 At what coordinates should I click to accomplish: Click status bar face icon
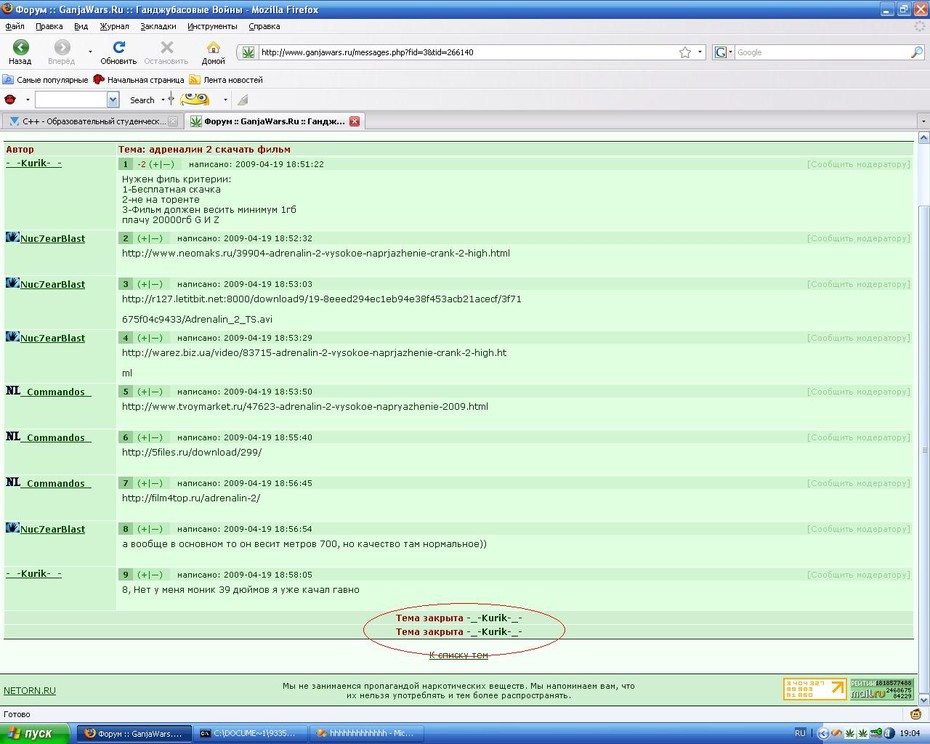[x=915, y=714]
